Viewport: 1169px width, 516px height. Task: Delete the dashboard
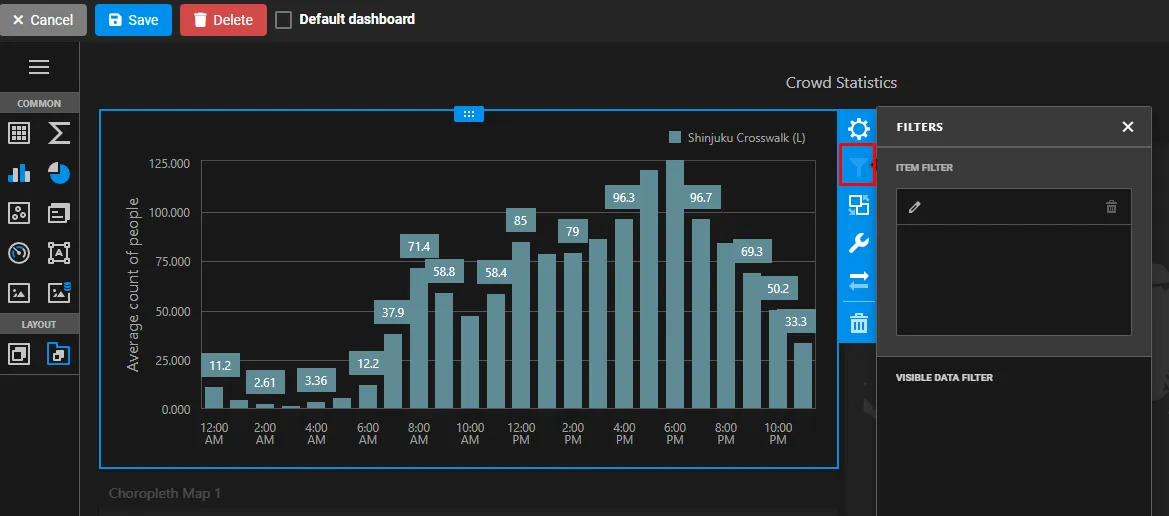(x=223, y=20)
